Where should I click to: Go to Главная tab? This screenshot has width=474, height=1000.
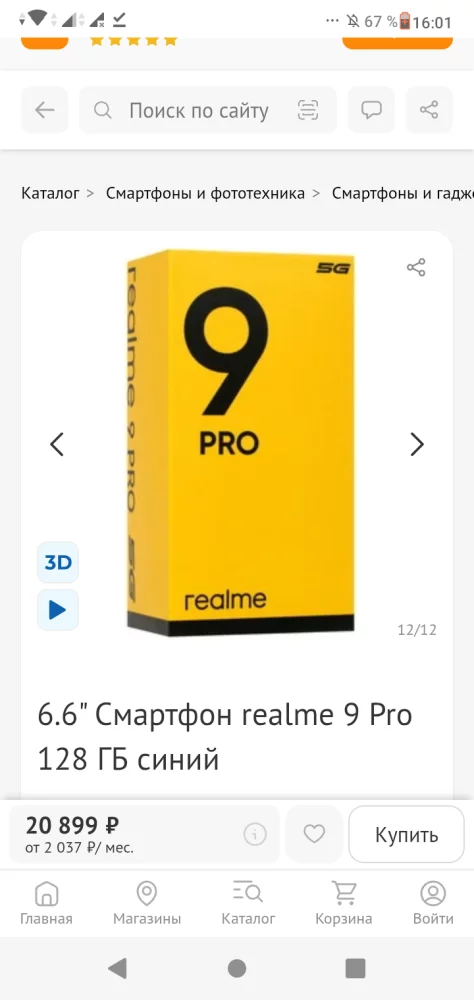point(47,903)
